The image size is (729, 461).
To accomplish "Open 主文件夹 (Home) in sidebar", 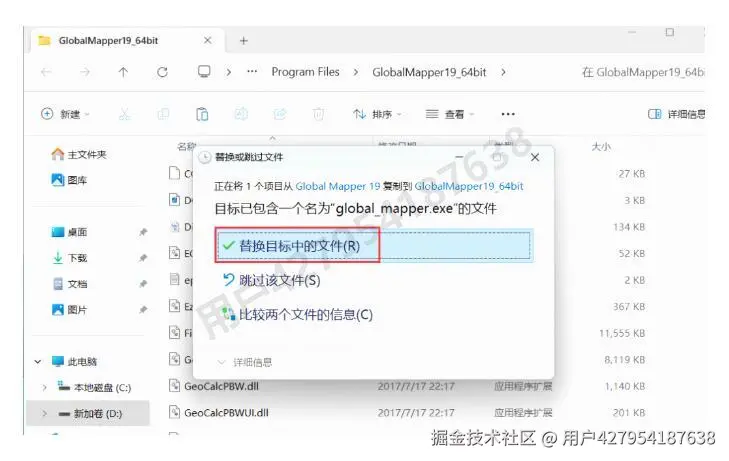I will tap(79, 154).
